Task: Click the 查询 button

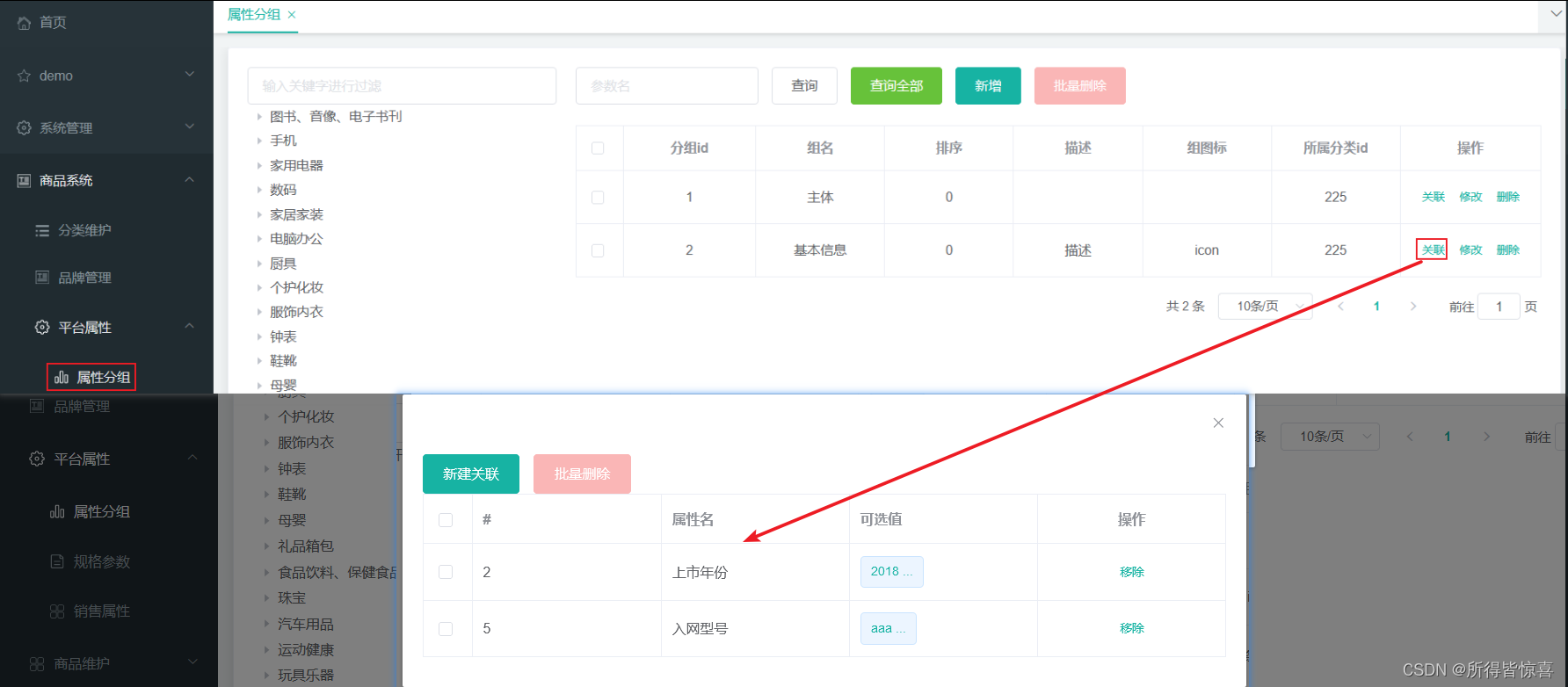Action: pos(804,86)
